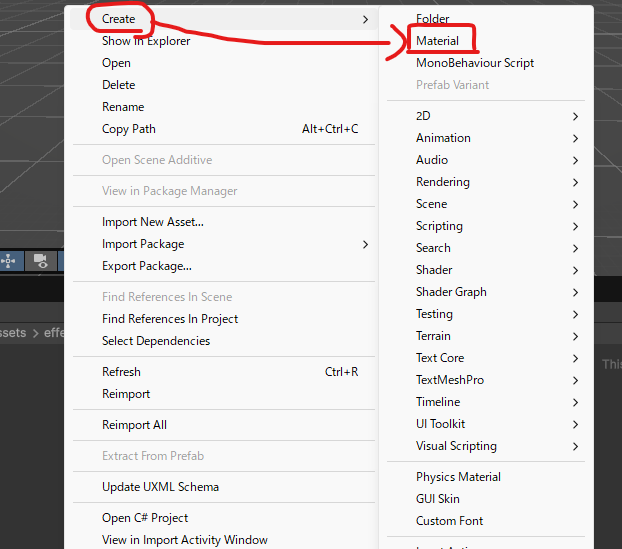Viewport: 622px width, 549px height.
Task: Expand the Import Package submenu arrow
Action: tap(365, 244)
